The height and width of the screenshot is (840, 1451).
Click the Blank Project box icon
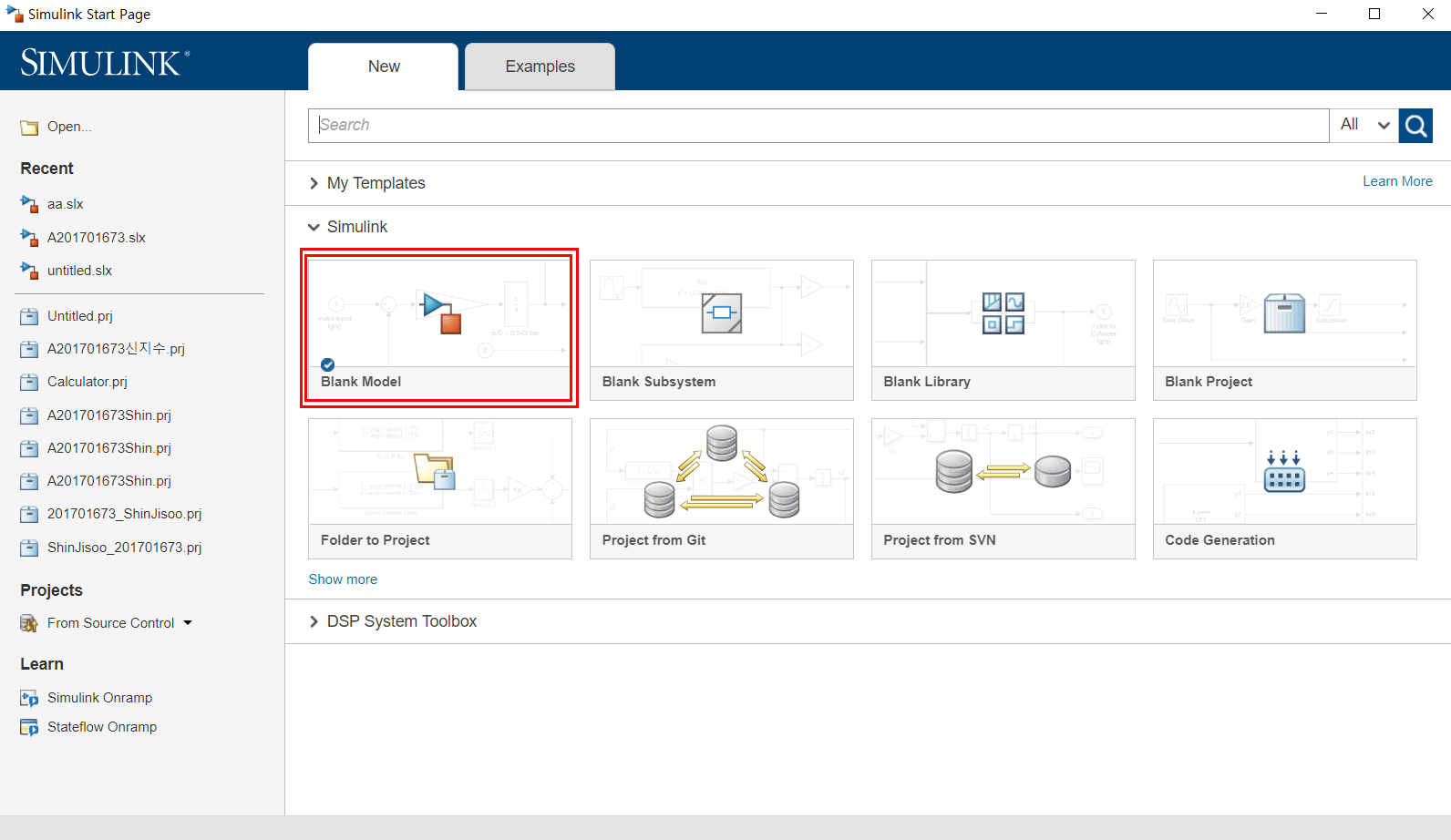click(1285, 312)
